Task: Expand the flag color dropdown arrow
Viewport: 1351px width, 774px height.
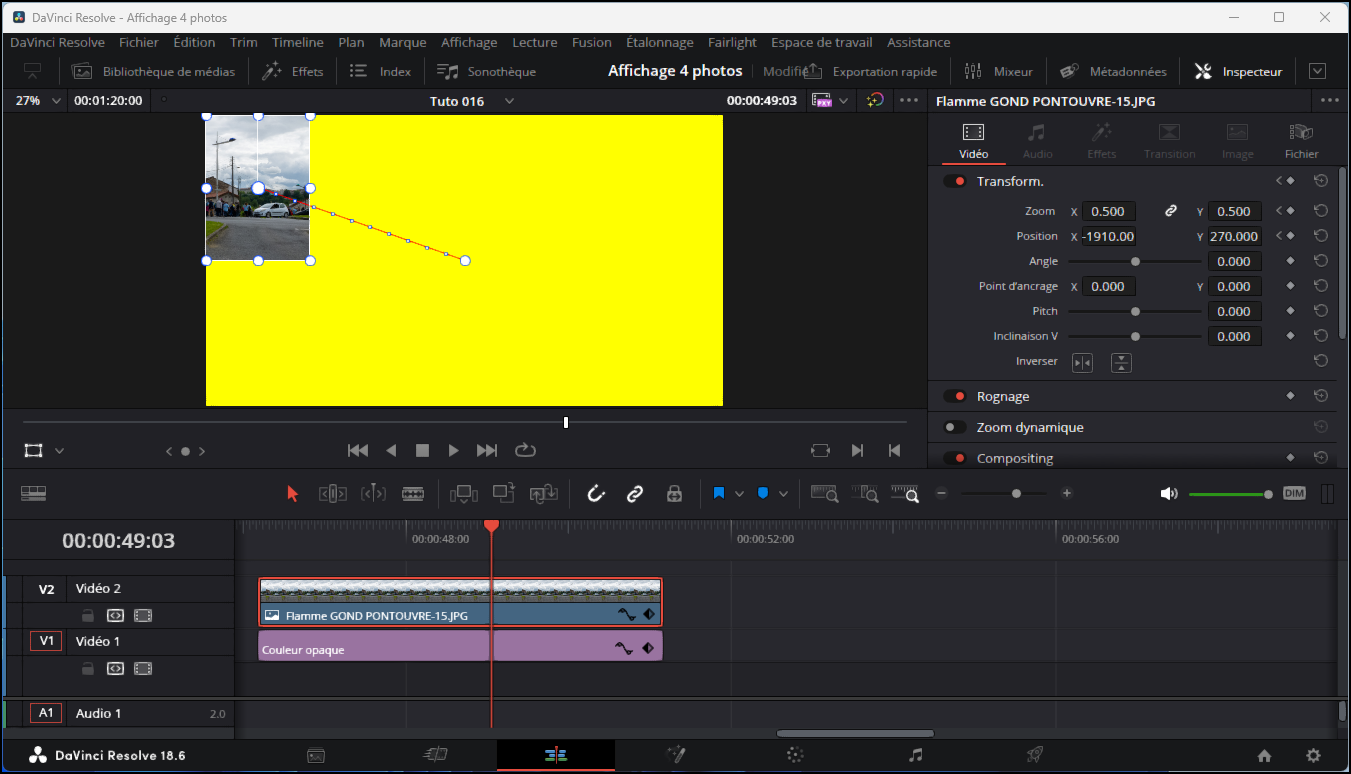Action: pyautogui.click(x=739, y=493)
